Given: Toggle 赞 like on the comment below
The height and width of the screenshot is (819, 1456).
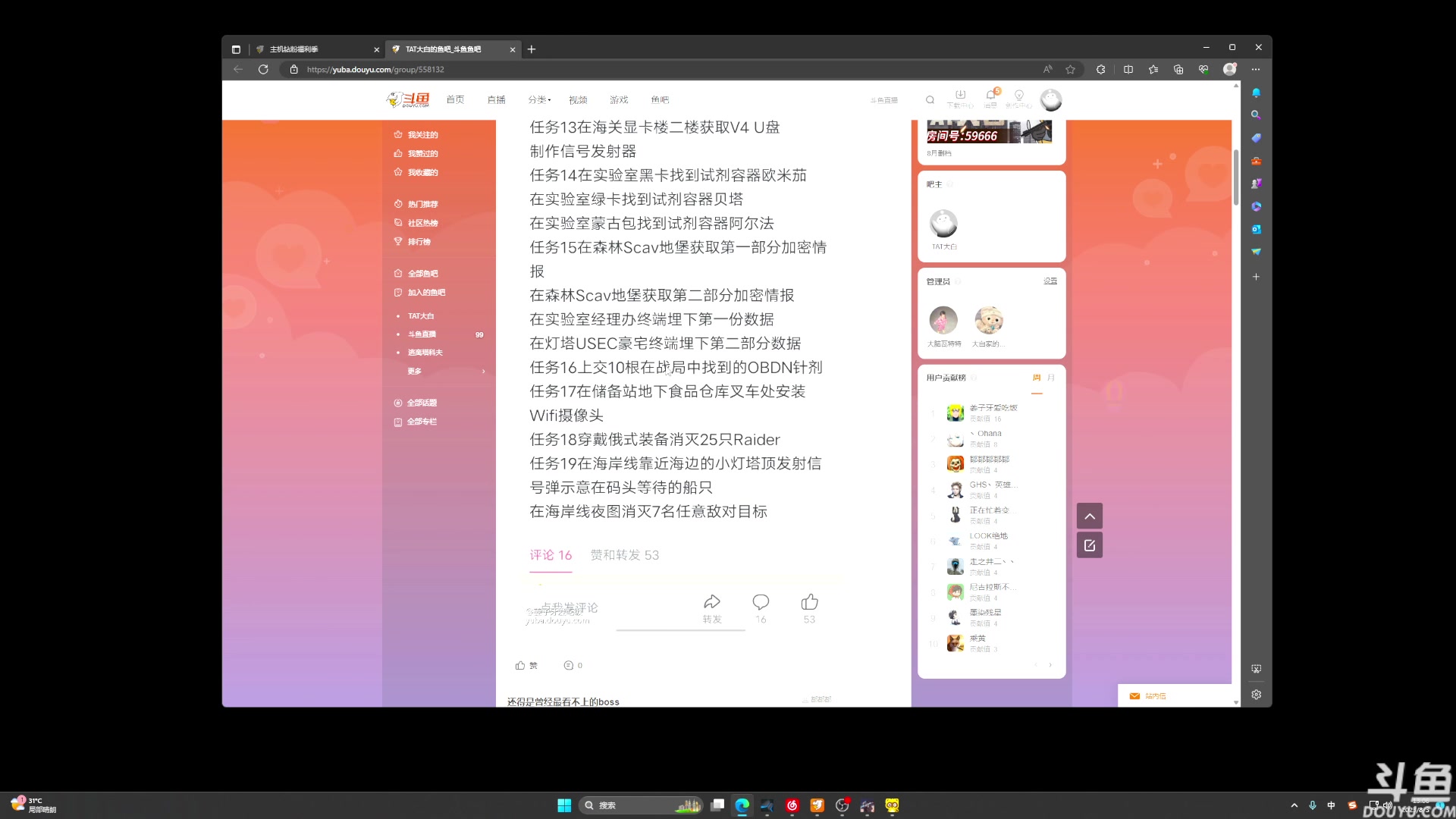Looking at the screenshot, I should pyautogui.click(x=526, y=665).
